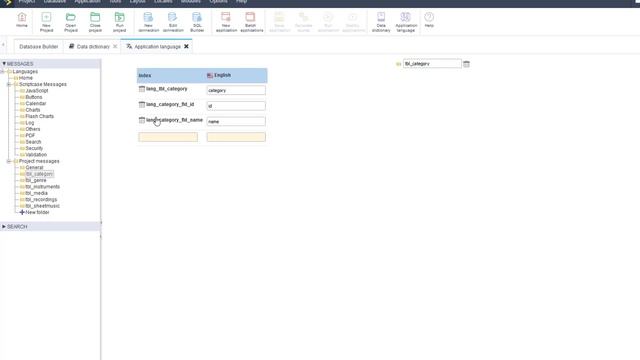This screenshot has height=360, width=640.
Task: Open the Database menu
Action: [x=55, y=2]
